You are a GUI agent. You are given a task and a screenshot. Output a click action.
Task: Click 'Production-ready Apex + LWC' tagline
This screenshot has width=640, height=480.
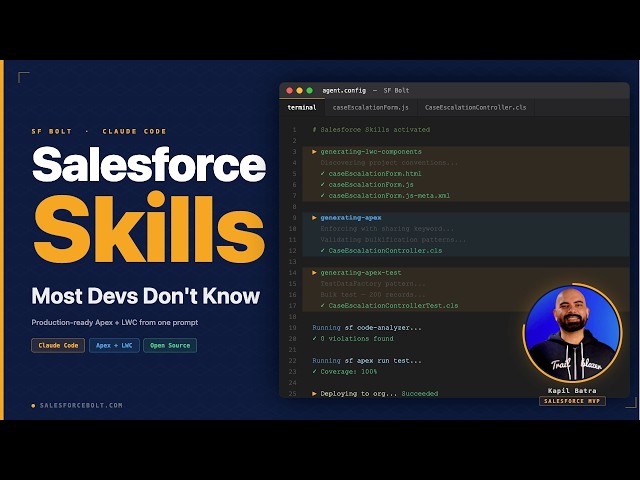click(x=115, y=322)
